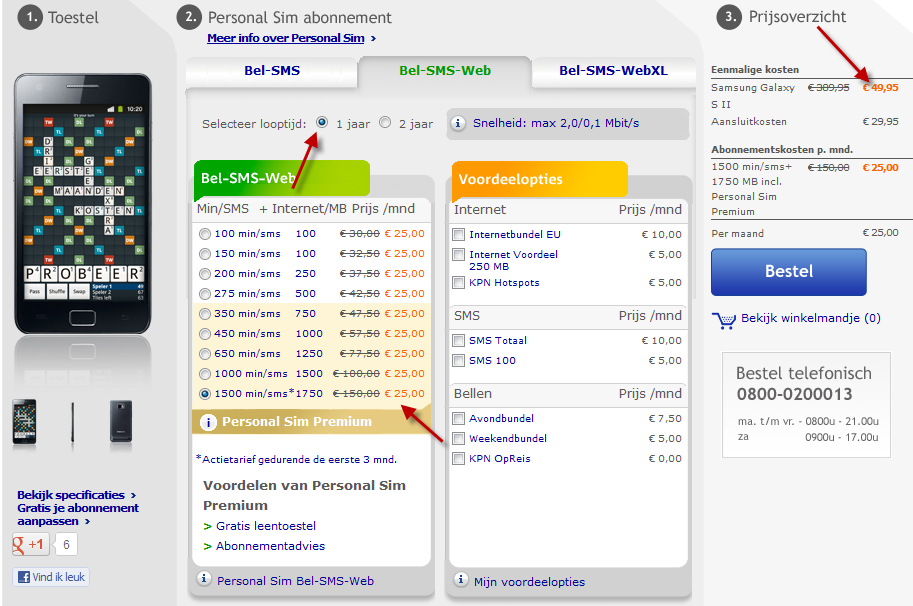Open Gratis je abonnement aanpassen link

tap(77, 515)
